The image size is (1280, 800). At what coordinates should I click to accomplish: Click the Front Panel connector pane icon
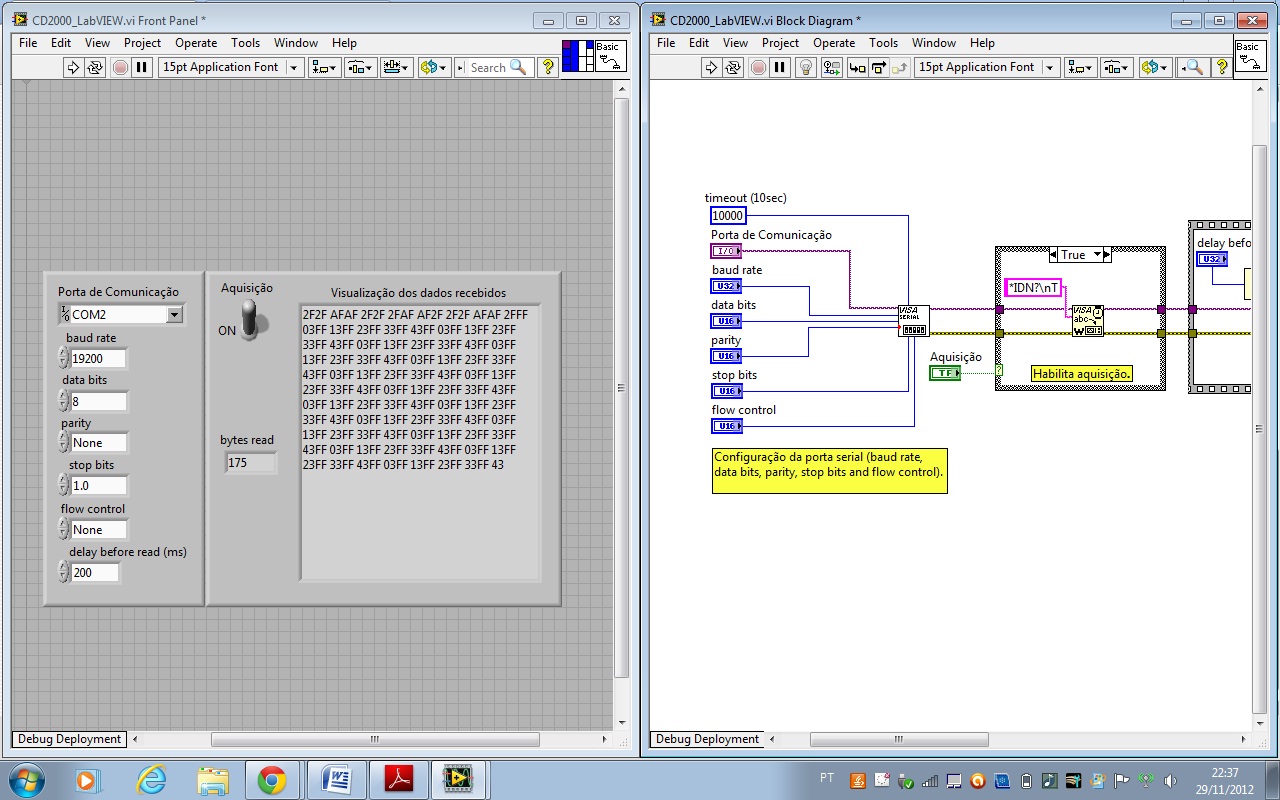click(x=577, y=56)
